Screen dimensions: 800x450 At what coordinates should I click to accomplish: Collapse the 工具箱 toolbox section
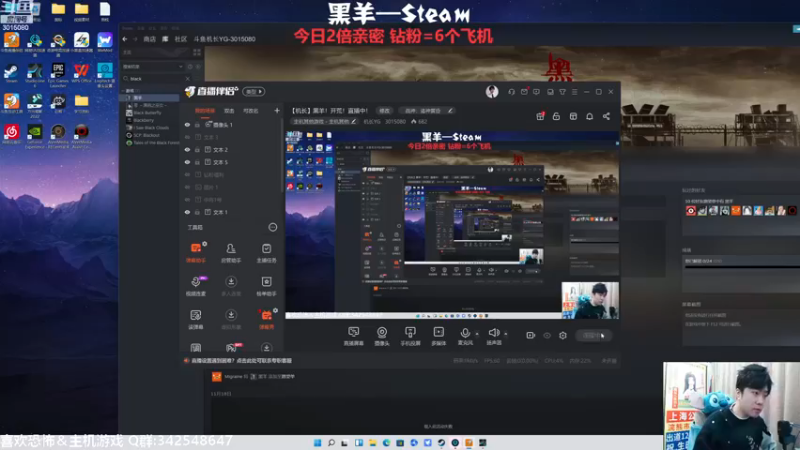pos(273,228)
